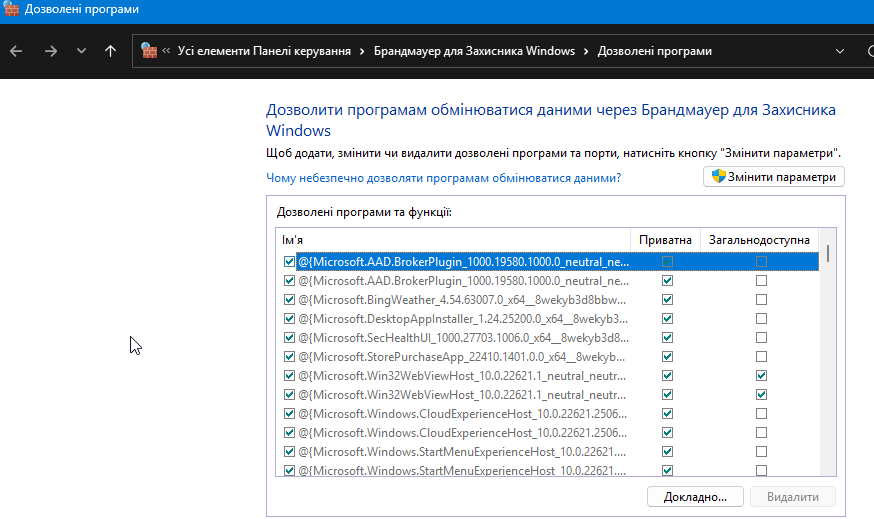
Task: Select the Microsoft.SecHealthUI list entry
Action: click(x=463, y=338)
